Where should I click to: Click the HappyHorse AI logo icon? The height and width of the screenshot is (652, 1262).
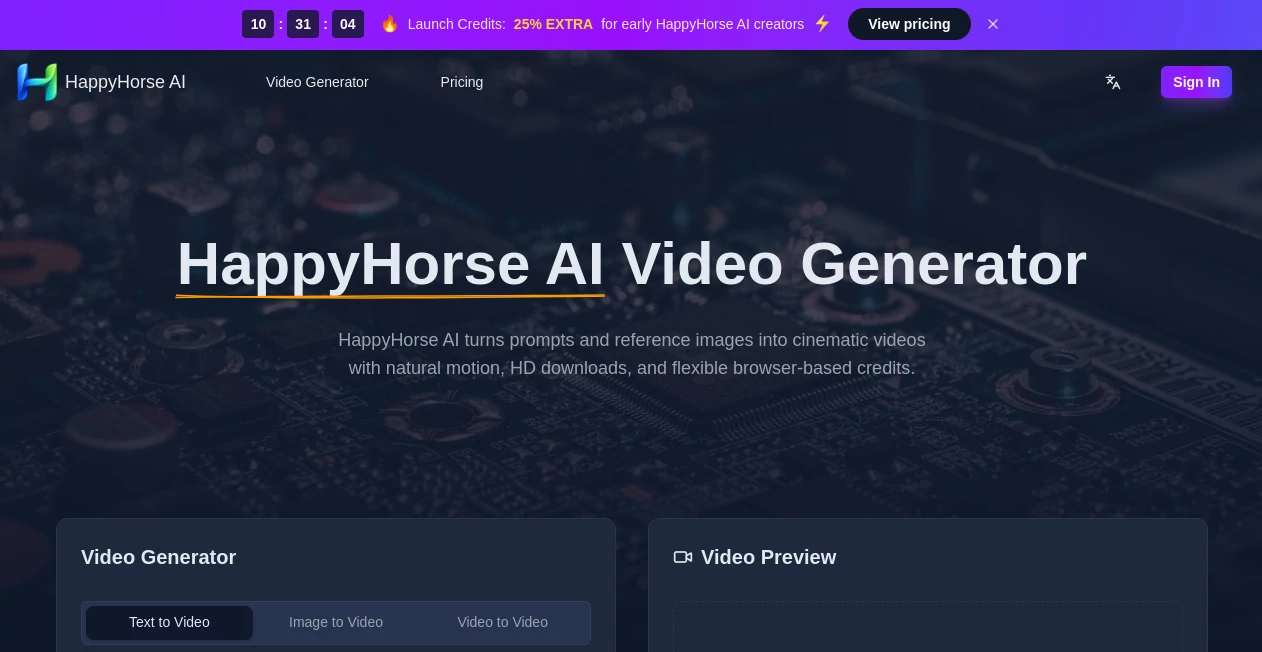[37, 82]
